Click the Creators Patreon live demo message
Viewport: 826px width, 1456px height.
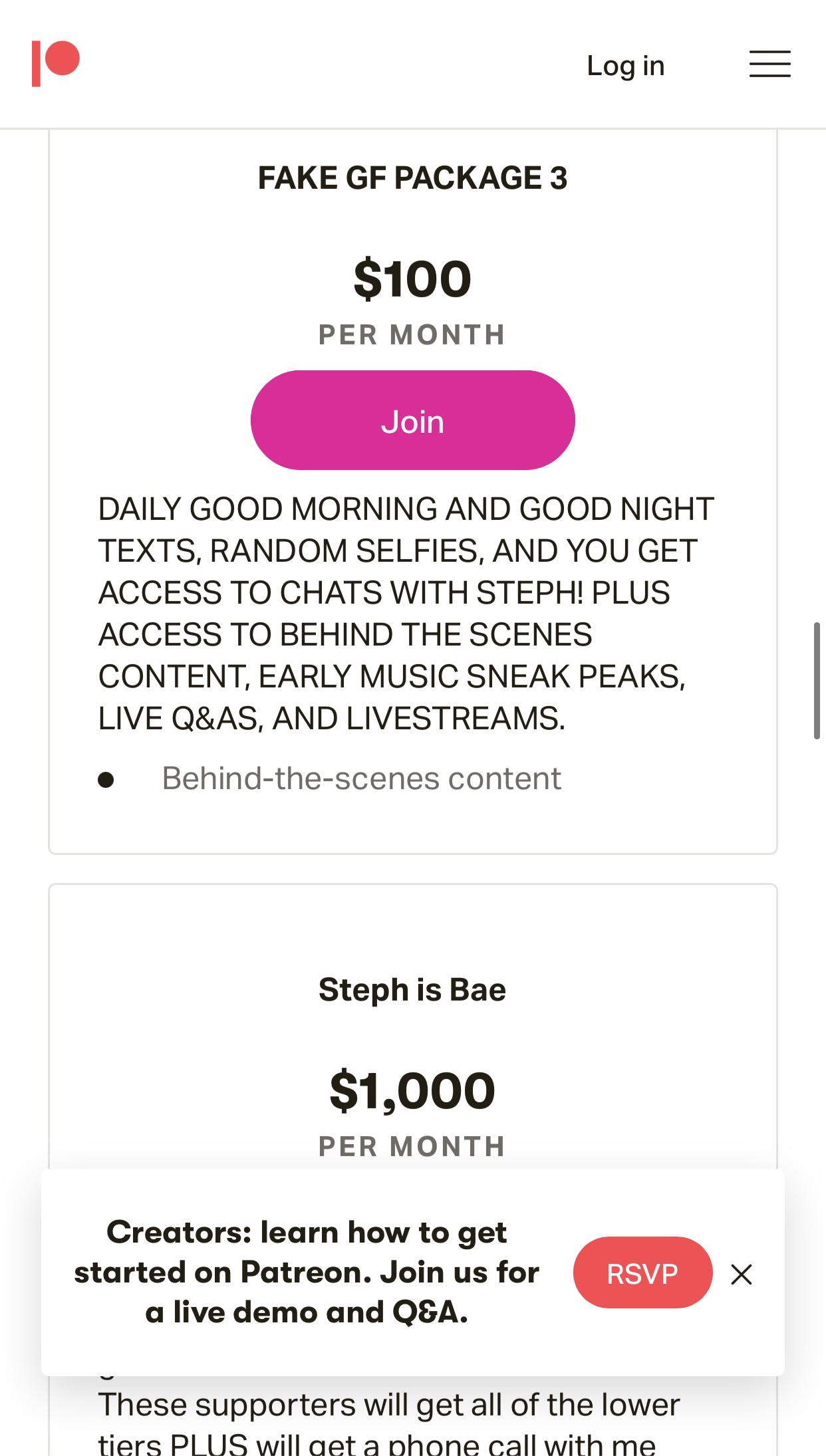pyautogui.click(x=307, y=1272)
